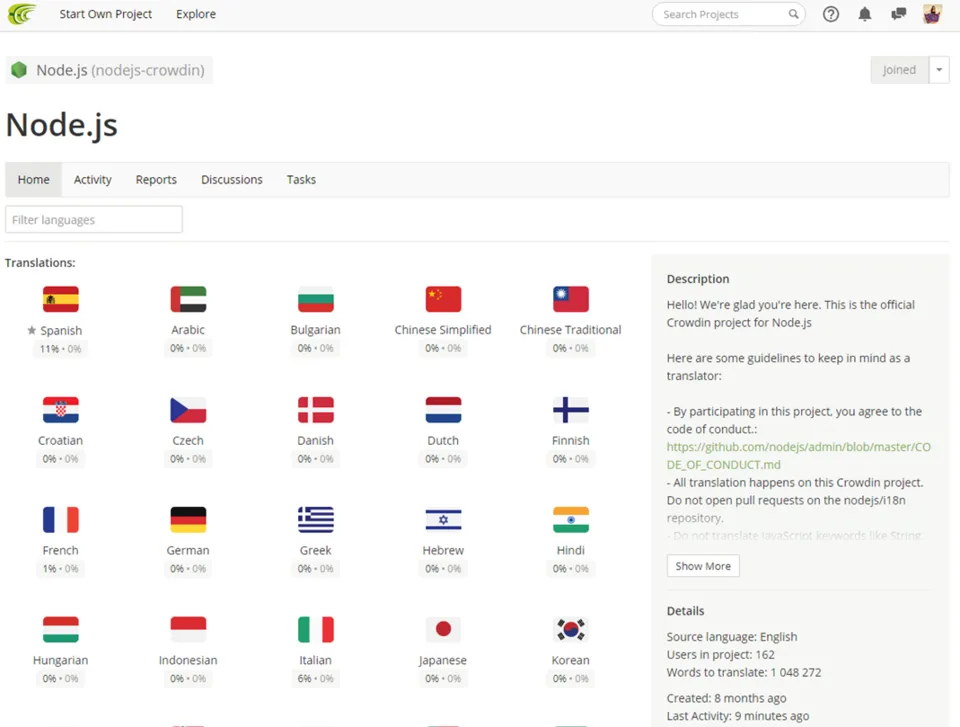Open the user profile avatar
This screenshot has height=727, width=960.
tap(932, 14)
